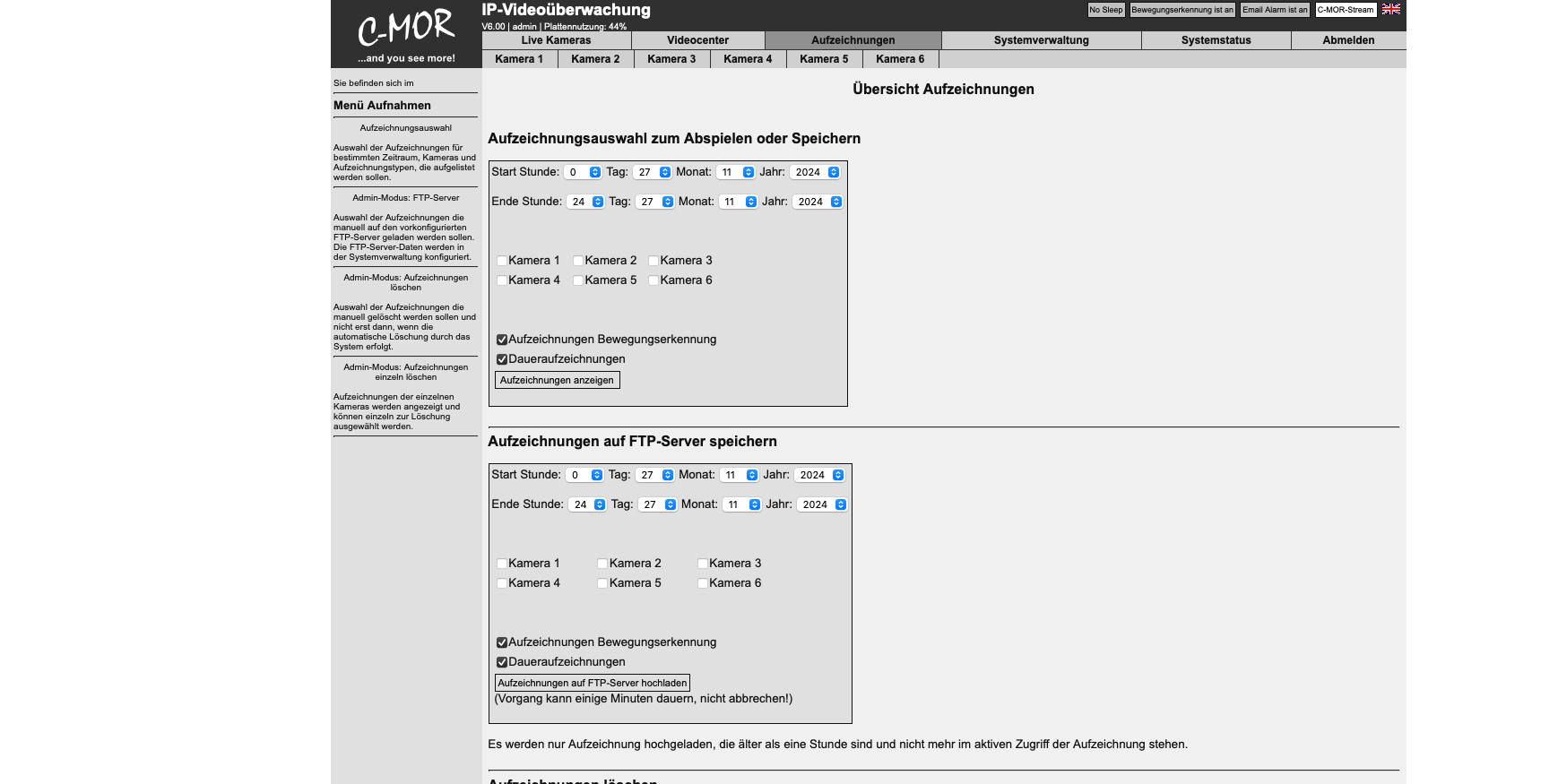Open Ende Stunde dropdown in FTP section

click(587, 504)
